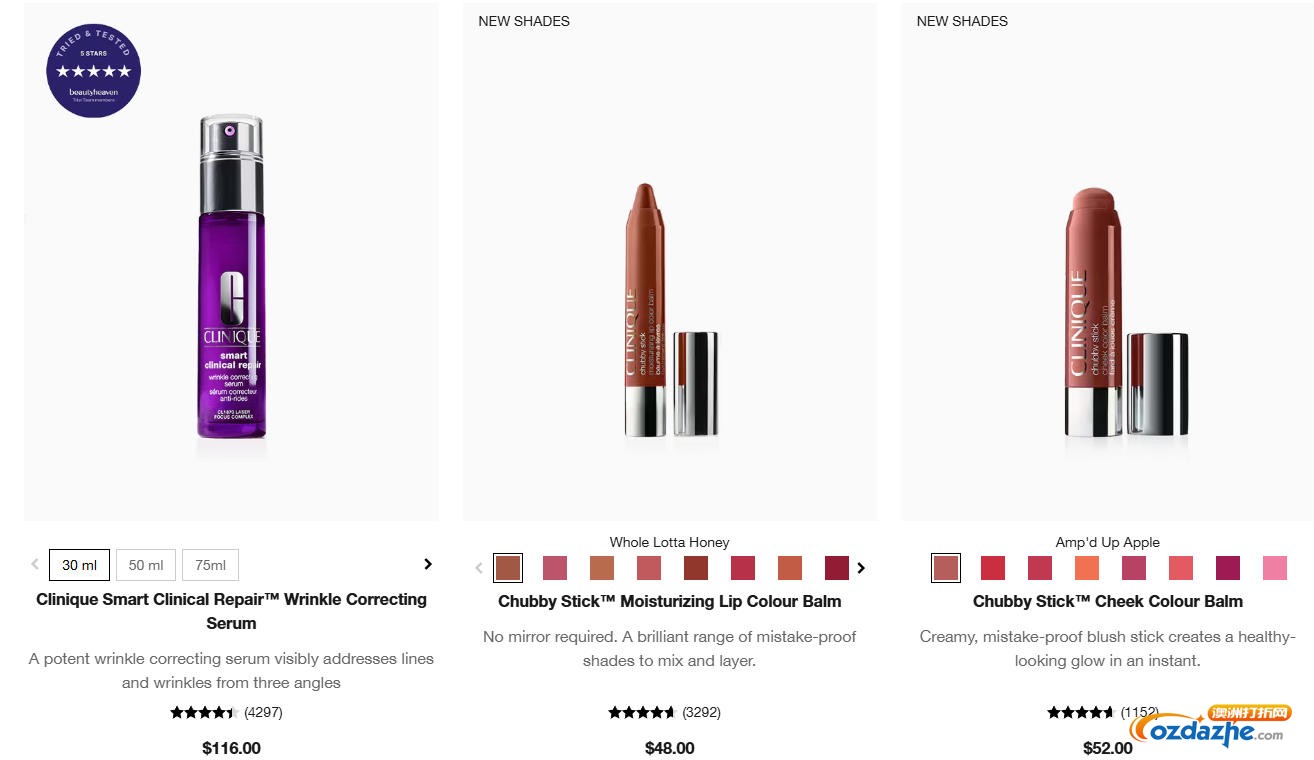Screen dimensions: 1314x760
Task: Click the beautyheaven five stars badge
Action: 93,71
